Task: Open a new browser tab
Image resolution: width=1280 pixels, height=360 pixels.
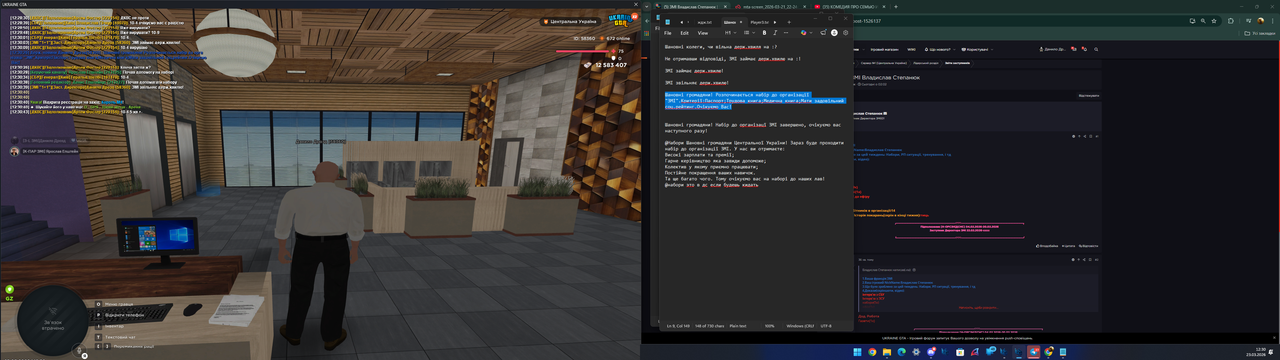Action: click(x=896, y=6)
